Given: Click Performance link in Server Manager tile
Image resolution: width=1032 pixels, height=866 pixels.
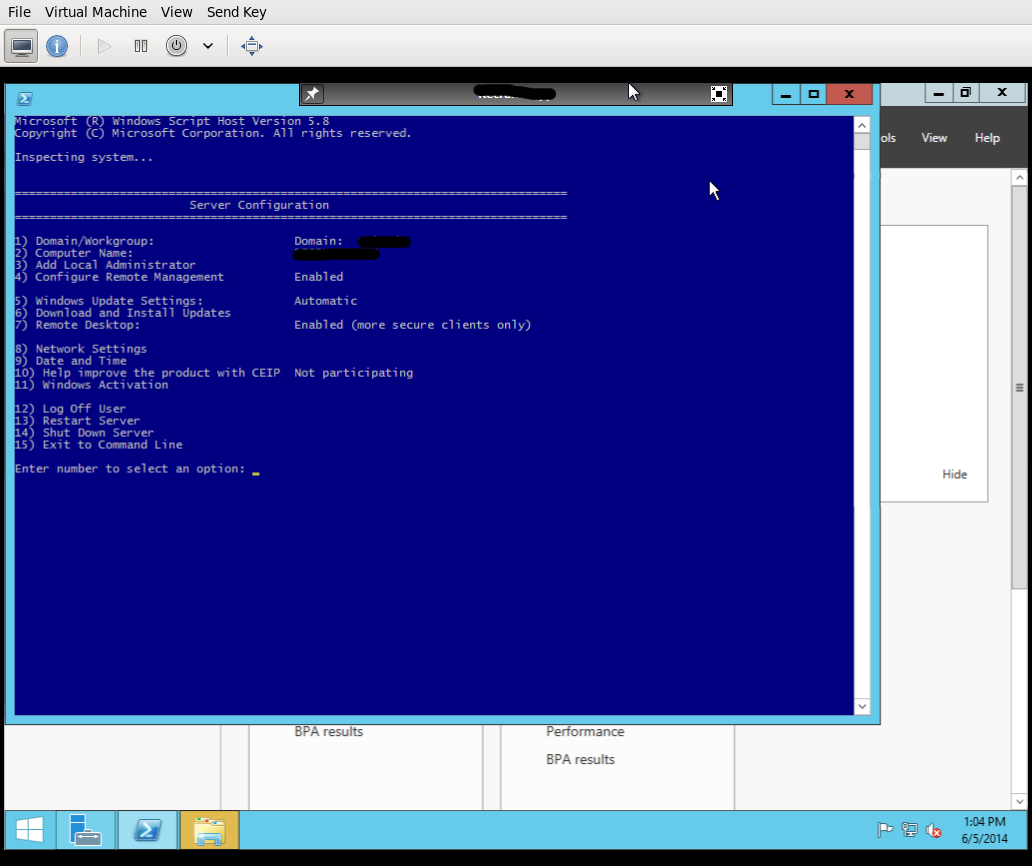Looking at the screenshot, I should (584, 732).
